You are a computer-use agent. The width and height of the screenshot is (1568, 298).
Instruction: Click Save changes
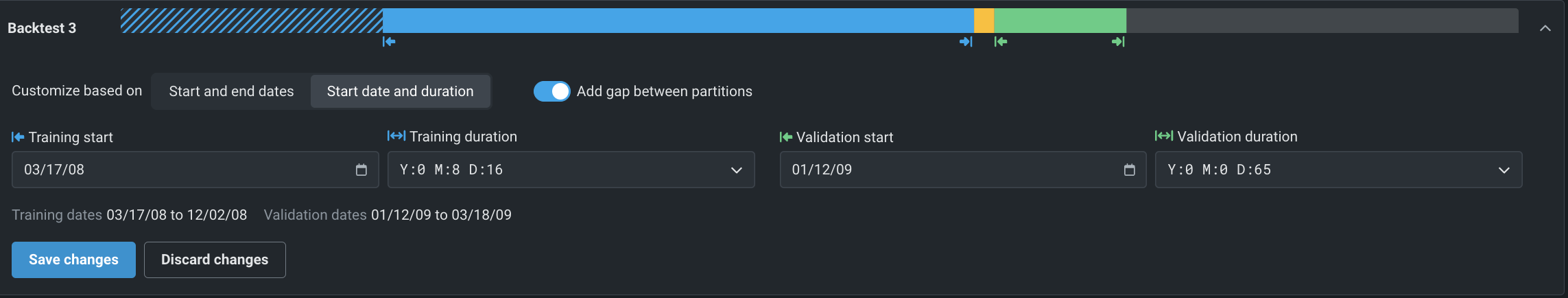pos(73,260)
